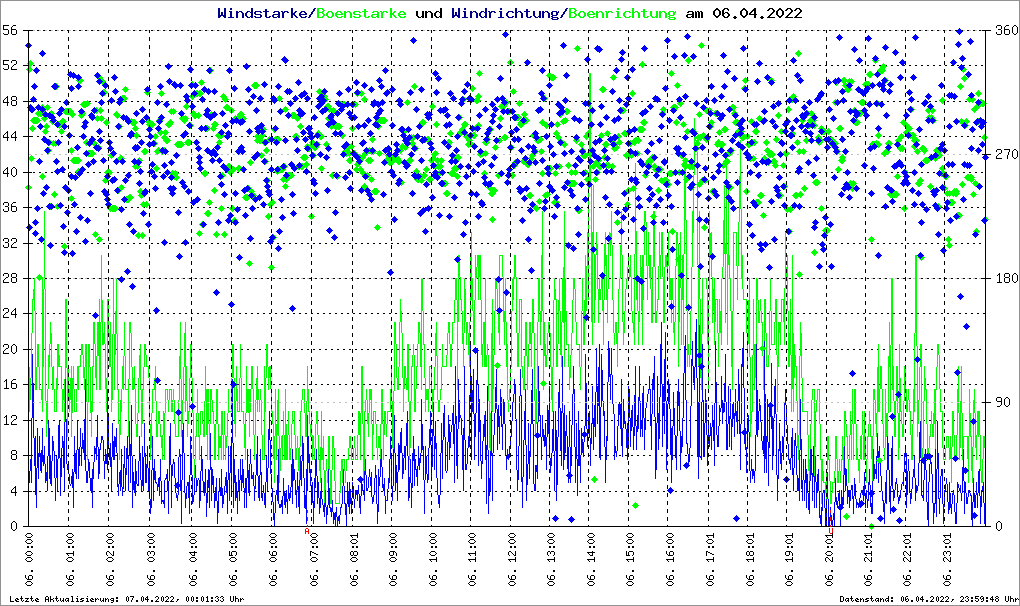Click the 'Datenstand' timestamp at bottom right

click(926, 598)
